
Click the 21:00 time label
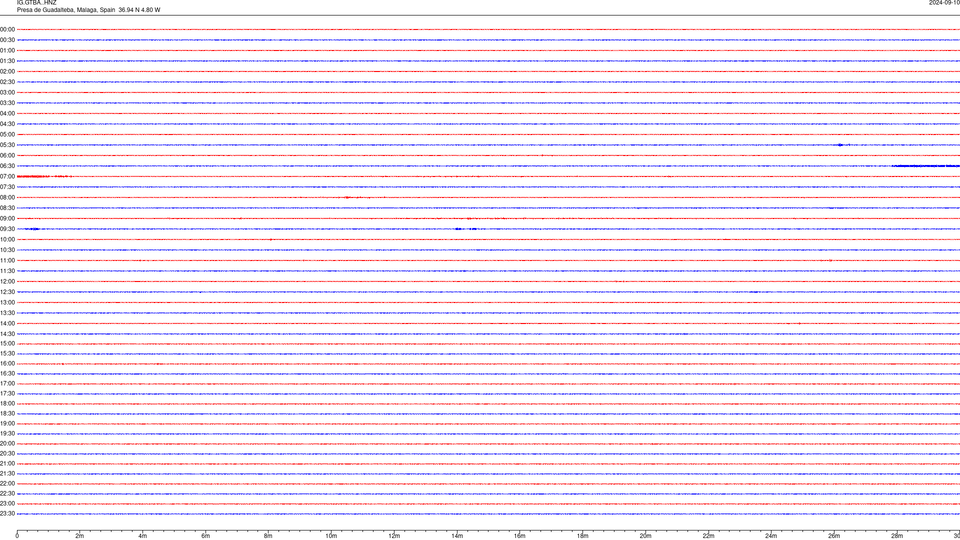(x=7, y=463)
